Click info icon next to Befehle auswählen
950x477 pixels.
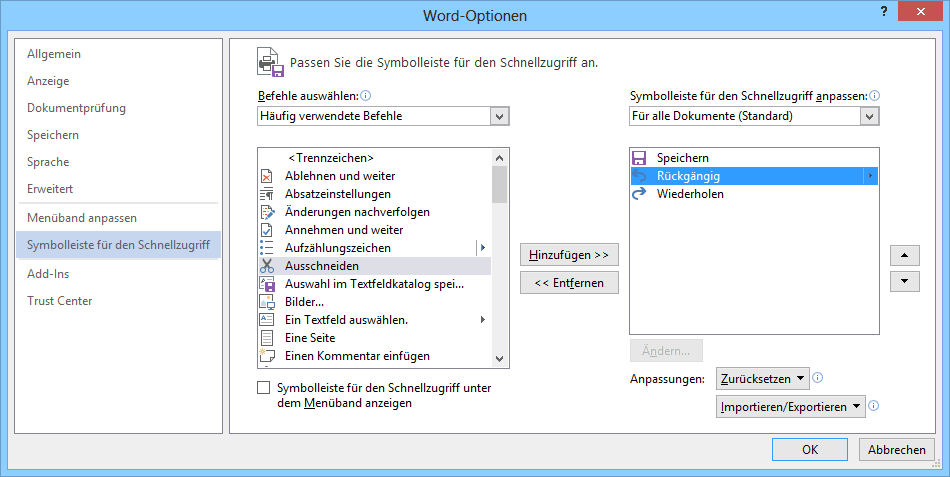[366, 96]
